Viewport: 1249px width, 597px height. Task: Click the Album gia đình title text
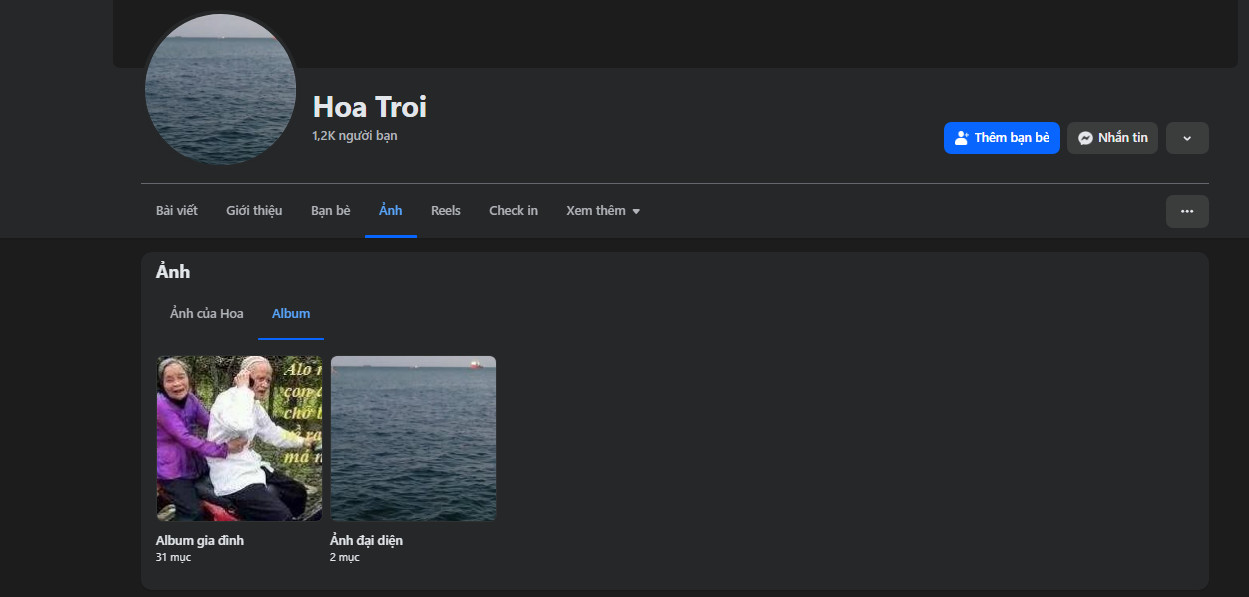[x=200, y=541]
